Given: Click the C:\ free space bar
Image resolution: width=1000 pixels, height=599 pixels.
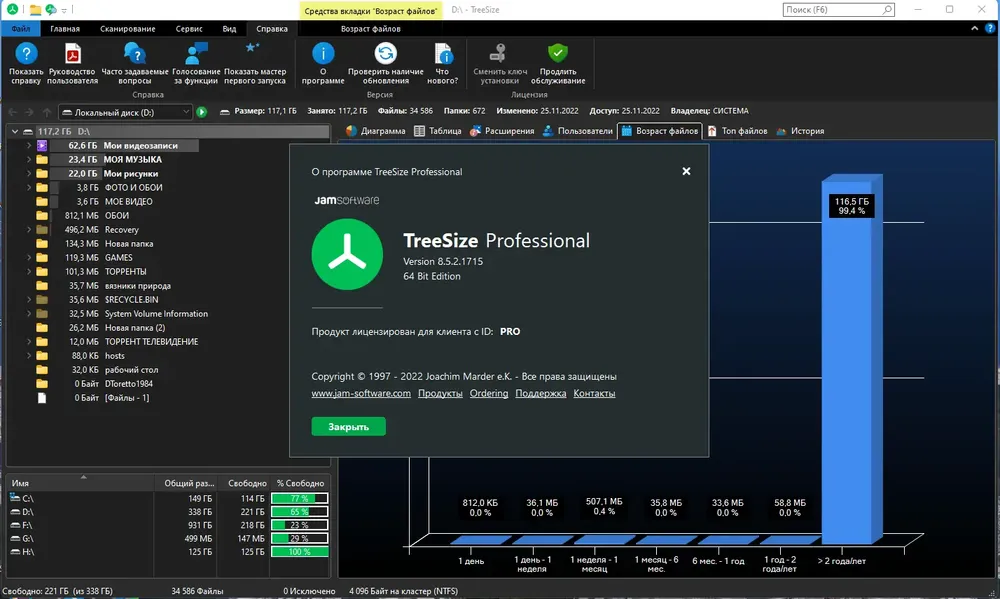Looking at the screenshot, I should coord(300,498).
